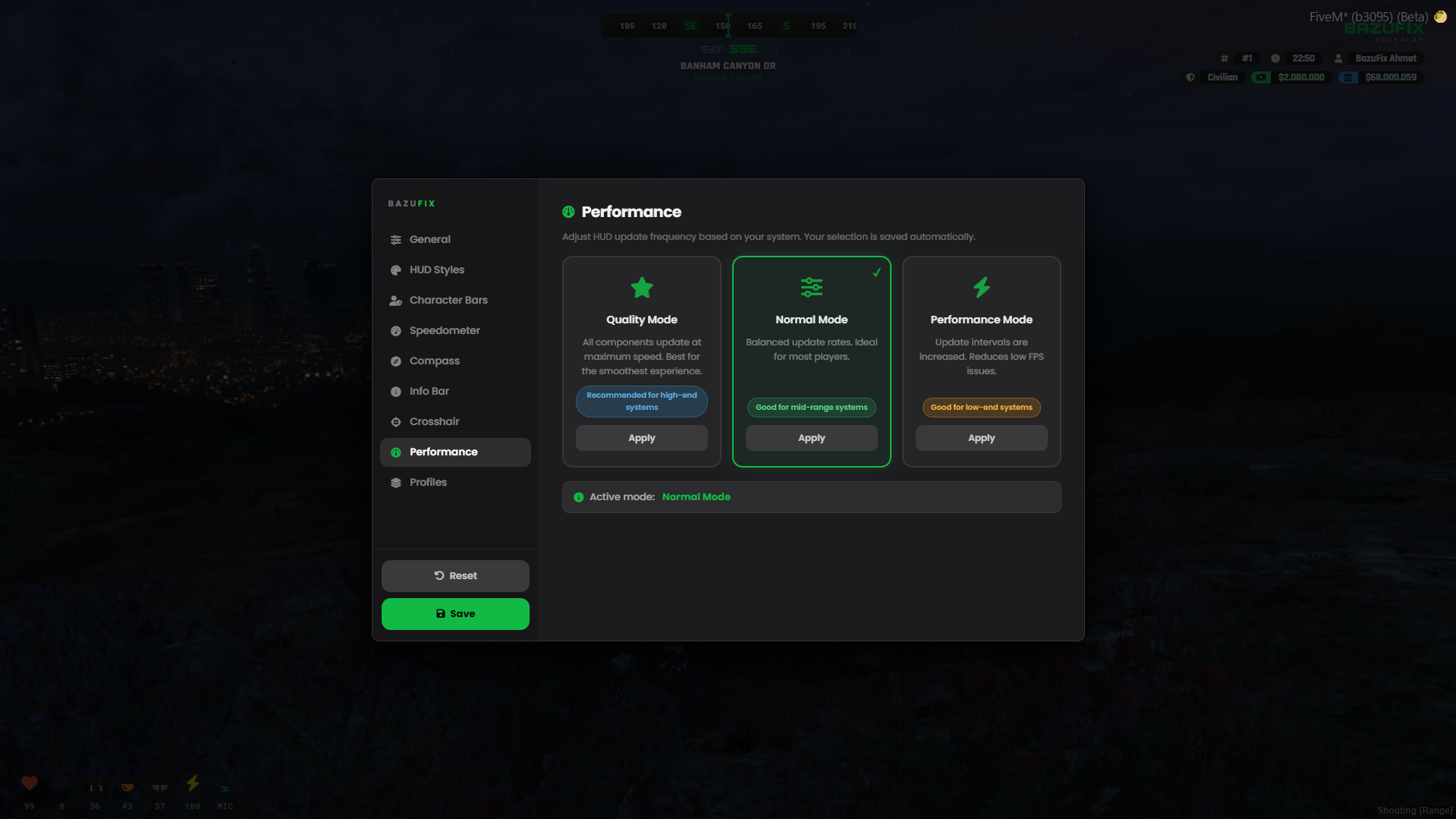Click the Shouting [Range] voice indicator
Screen dimensions: 1456x819
tap(1414, 811)
